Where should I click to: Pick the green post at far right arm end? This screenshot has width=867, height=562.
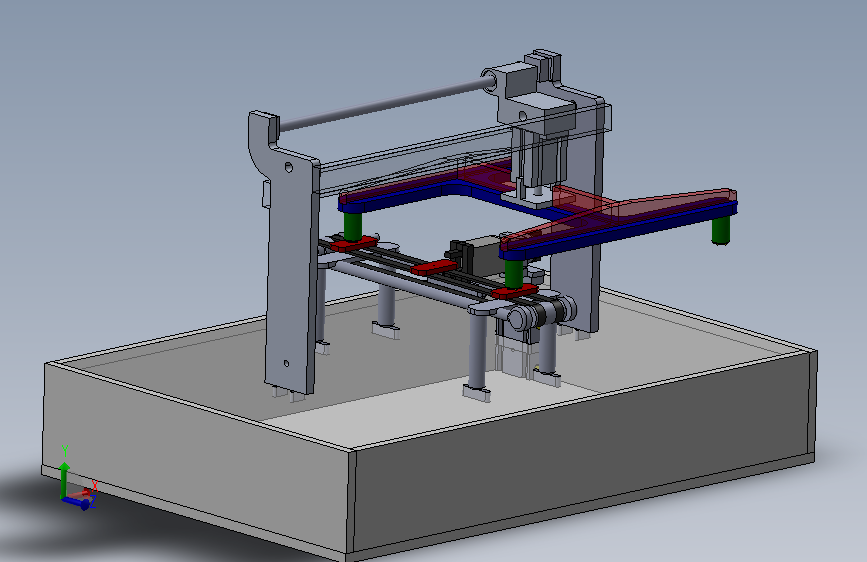click(x=721, y=230)
